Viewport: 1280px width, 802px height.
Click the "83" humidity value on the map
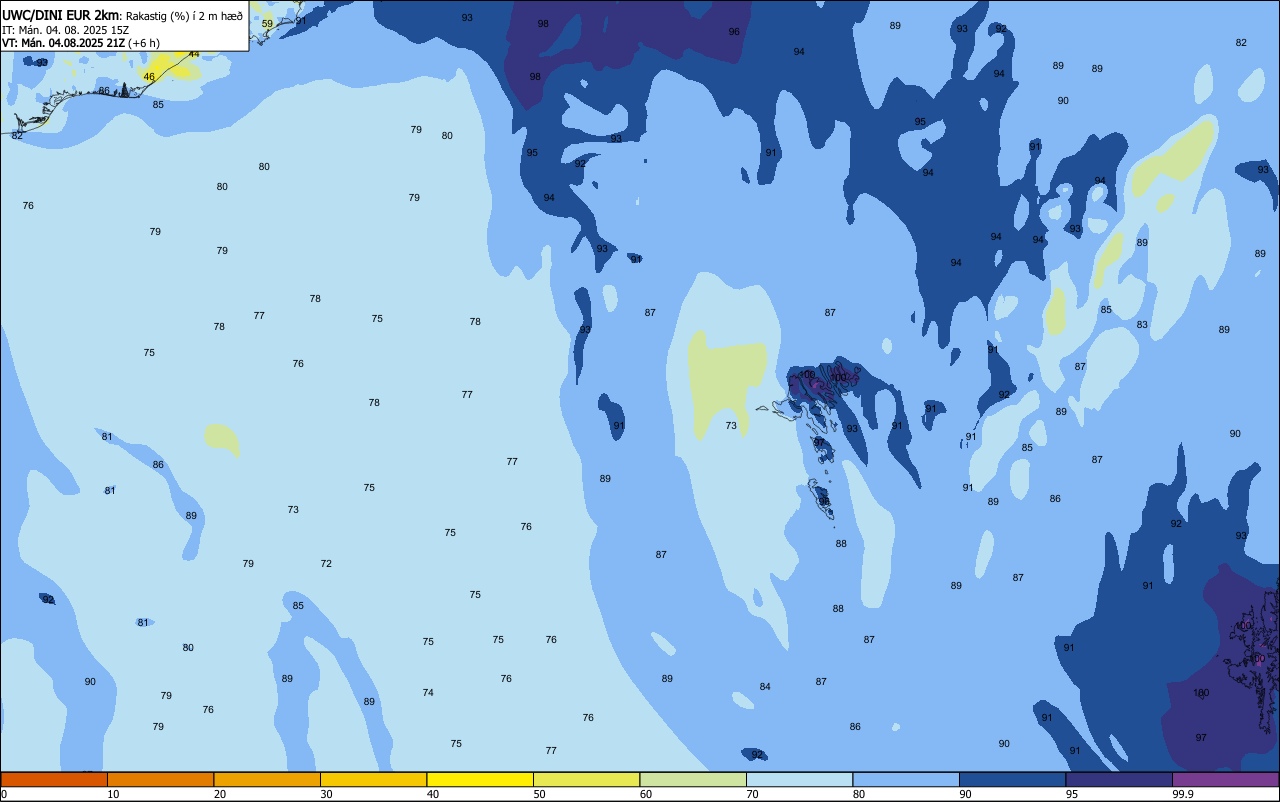1142,325
